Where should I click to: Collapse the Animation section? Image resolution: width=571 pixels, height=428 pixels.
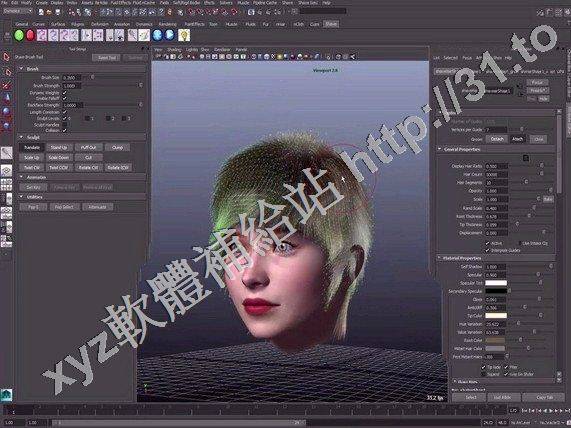[21, 177]
